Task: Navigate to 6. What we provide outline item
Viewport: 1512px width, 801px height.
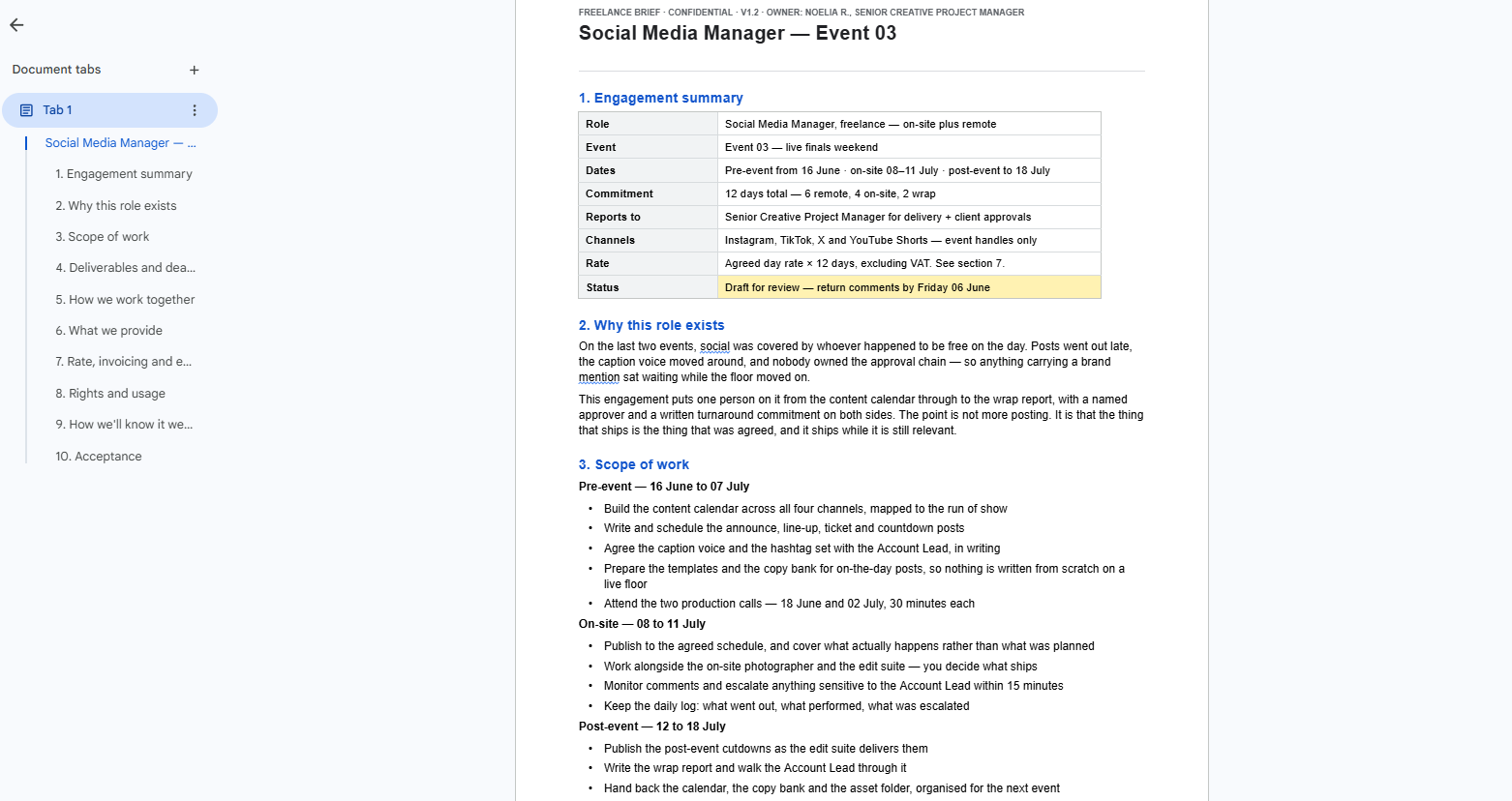Action: click(x=109, y=331)
